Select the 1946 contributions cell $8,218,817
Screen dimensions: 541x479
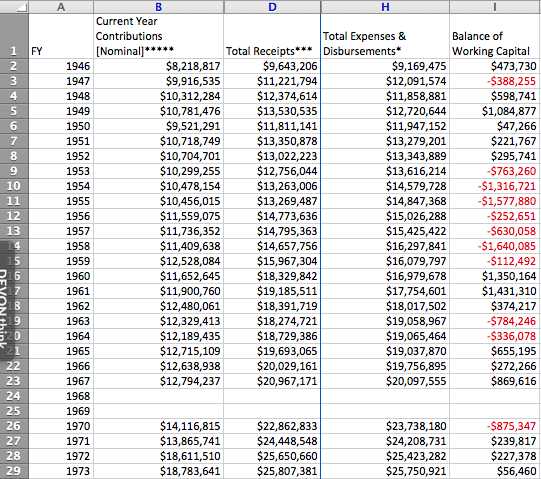click(x=158, y=66)
